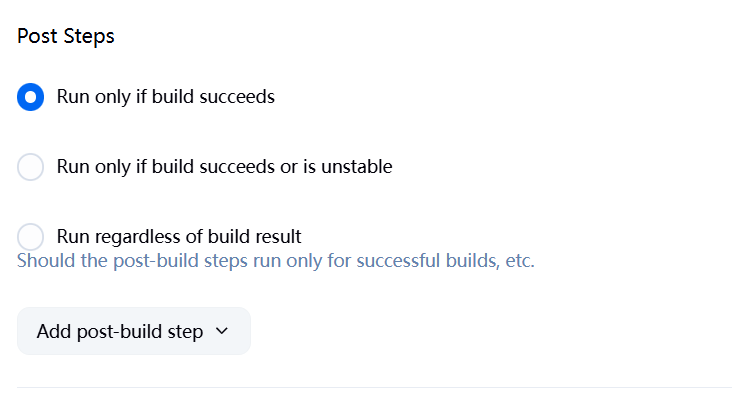Click the filled blue radio circle icon

pyautogui.click(x=31, y=97)
